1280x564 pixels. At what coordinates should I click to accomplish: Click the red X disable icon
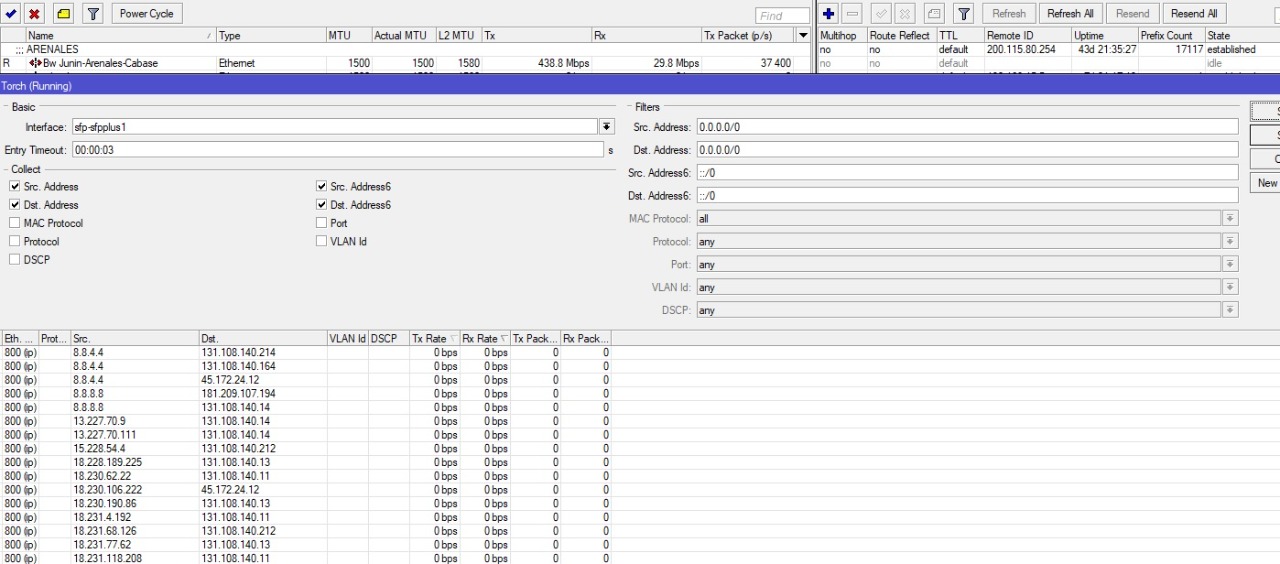[x=35, y=14]
